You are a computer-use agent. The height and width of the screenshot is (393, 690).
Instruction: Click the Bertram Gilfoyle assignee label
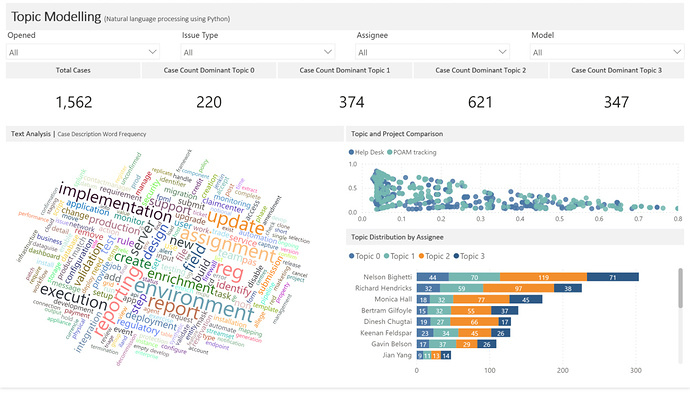pos(387,310)
